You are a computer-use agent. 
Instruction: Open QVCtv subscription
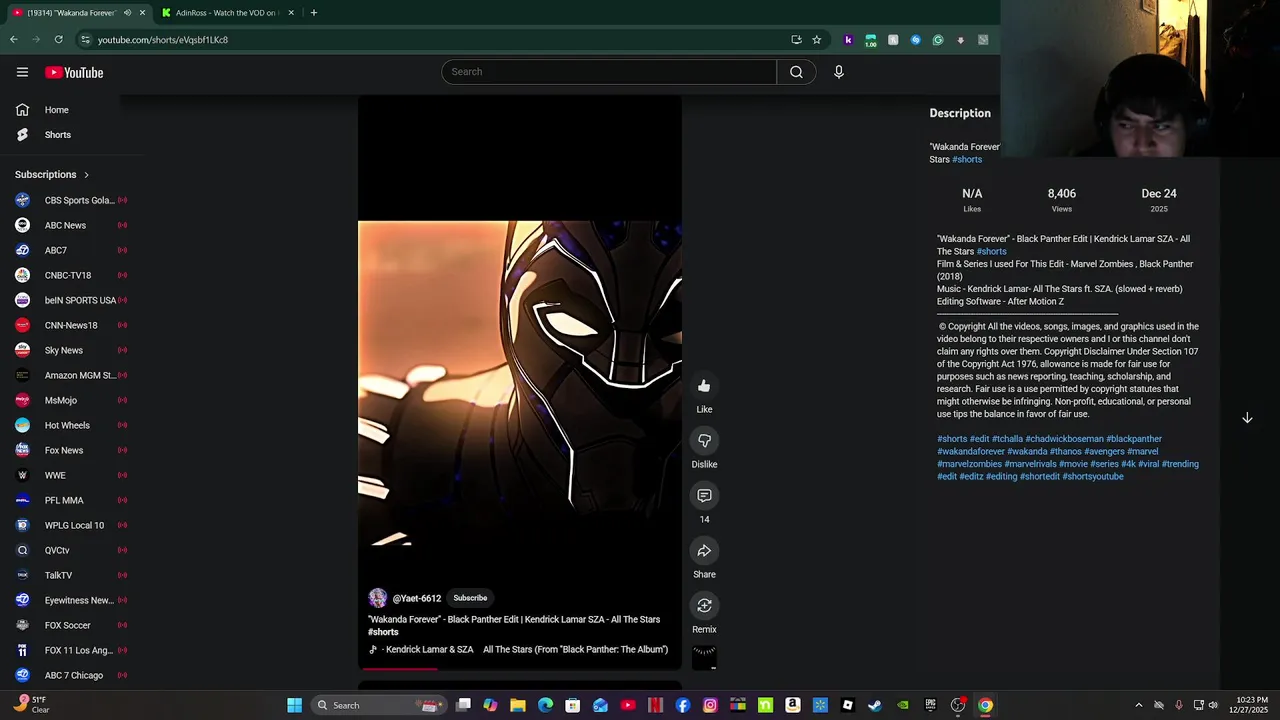(x=71, y=550)
